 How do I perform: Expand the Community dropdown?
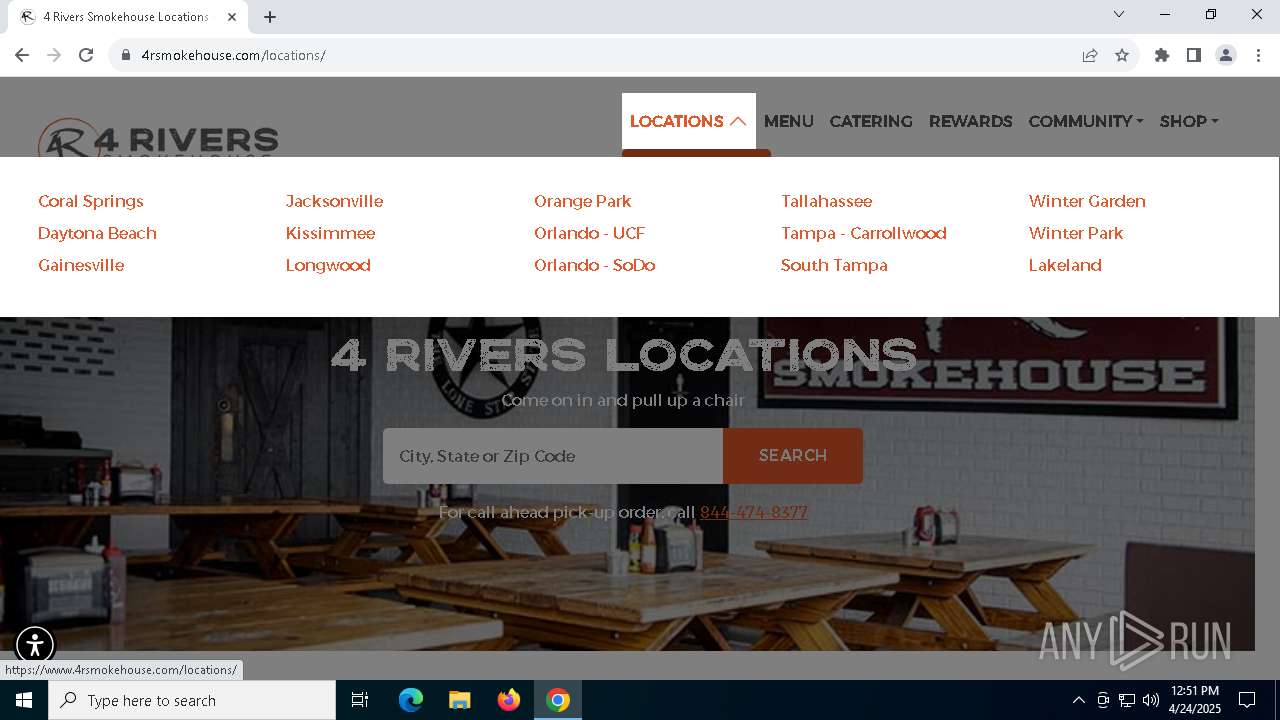(1086, 121)
